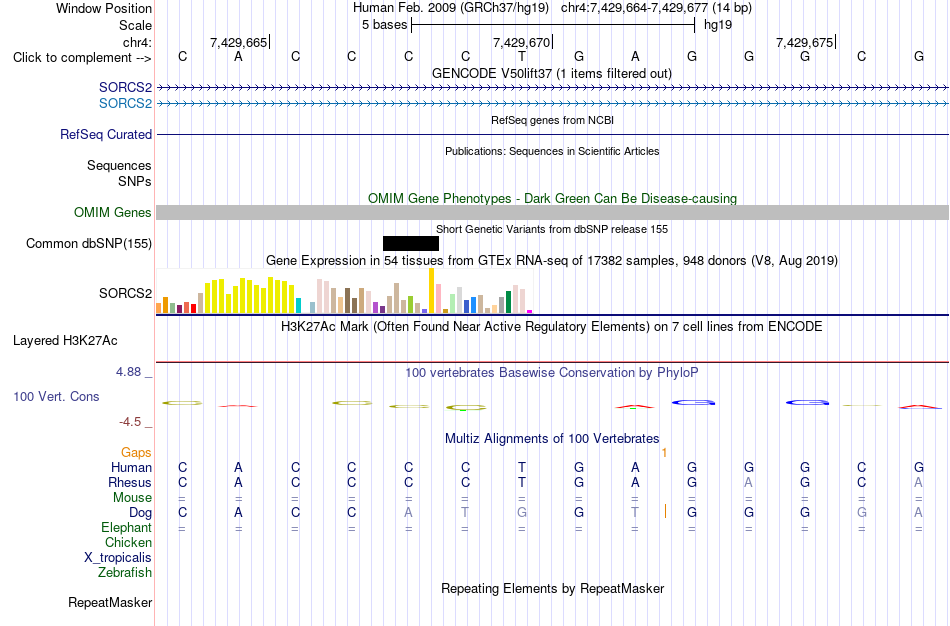This screenshot has width=950, height=626.
Task: Click the Layered H3K27Ac track label
Action: click(x=65, y=341)
